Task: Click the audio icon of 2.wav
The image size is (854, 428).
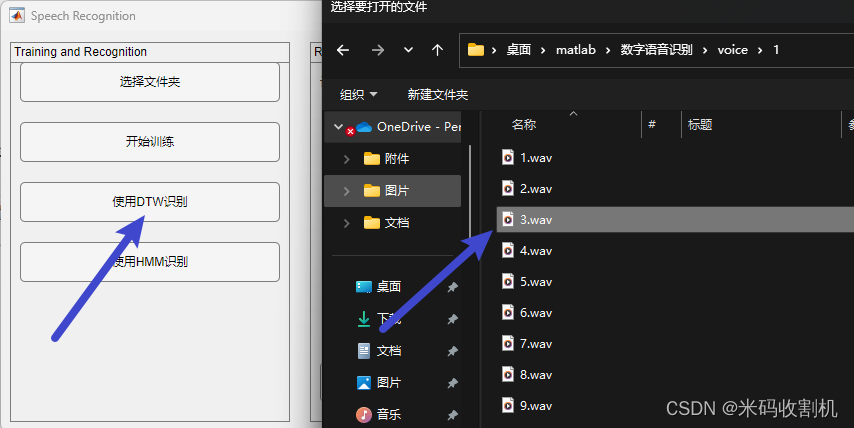Action: point(508,188)
